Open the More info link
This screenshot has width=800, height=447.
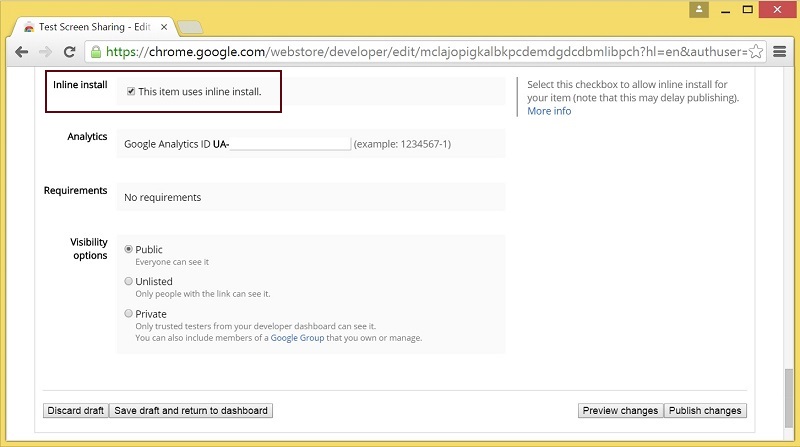[549, 111]
